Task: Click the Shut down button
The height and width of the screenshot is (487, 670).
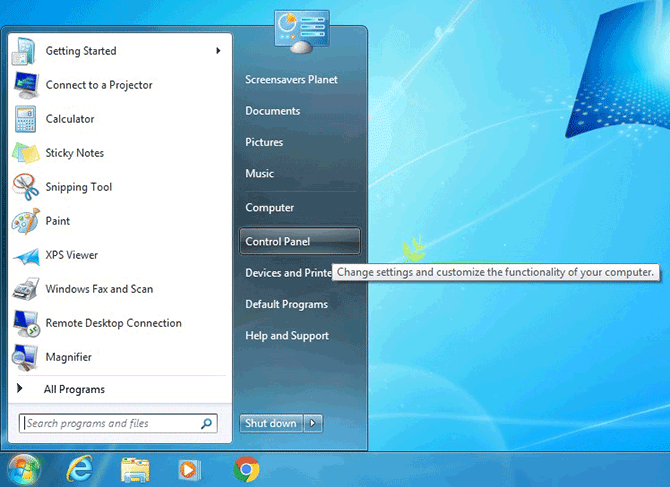Action: tap(271, 423)
